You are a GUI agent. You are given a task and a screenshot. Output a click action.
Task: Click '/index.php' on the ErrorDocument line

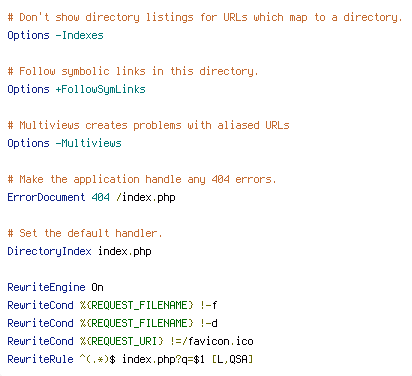pyautogui.click(x=146, y=197)
